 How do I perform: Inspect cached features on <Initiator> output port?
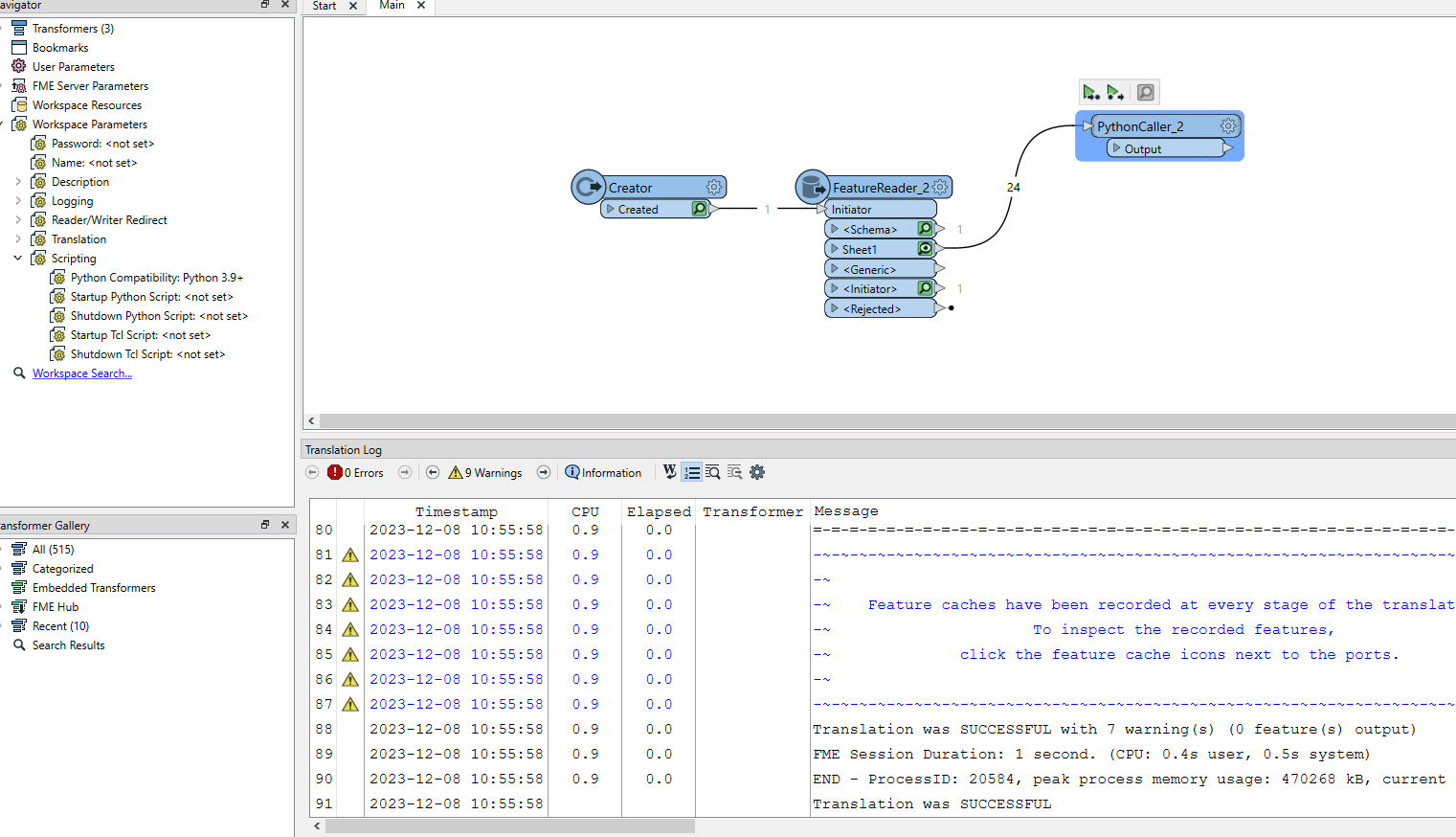(x=925, y=288)
